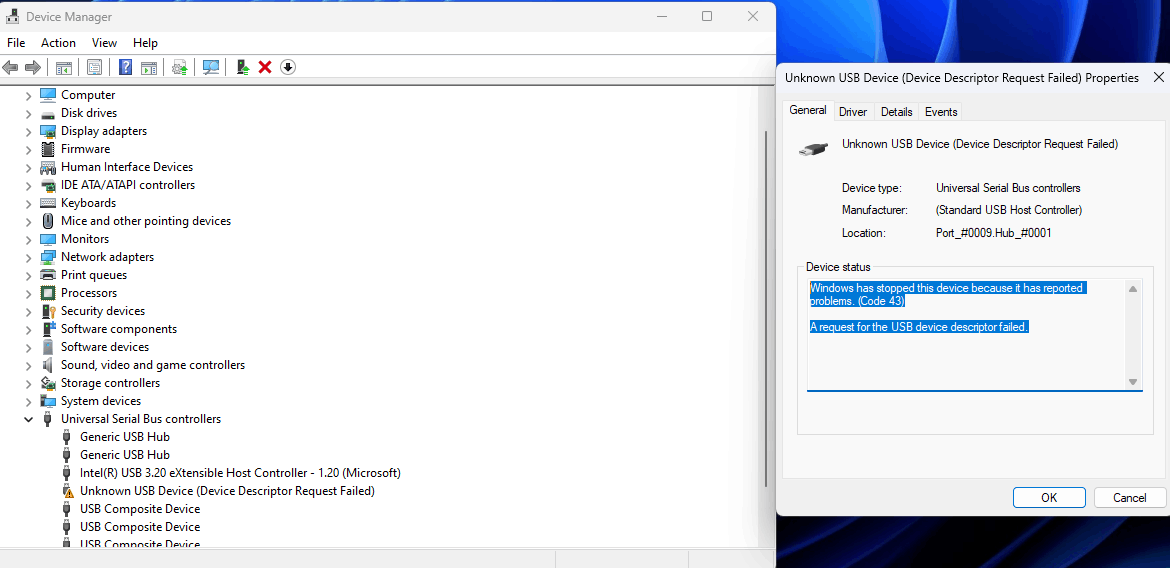Click OK in the Properties dialog
This screenshot has width=1170, height=568.
tap(1049, 498)
